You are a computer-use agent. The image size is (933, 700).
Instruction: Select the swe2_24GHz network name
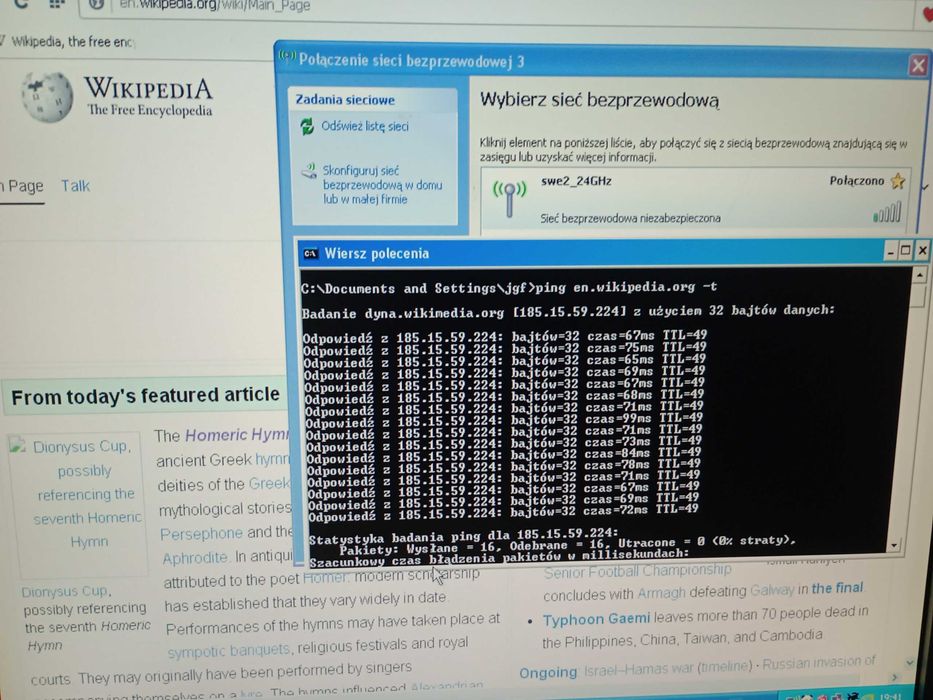click(x=576, y=181)
